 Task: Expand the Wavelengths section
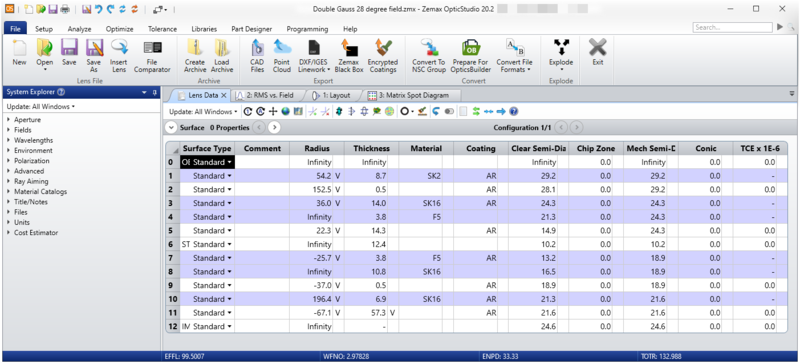coord(9,140)
